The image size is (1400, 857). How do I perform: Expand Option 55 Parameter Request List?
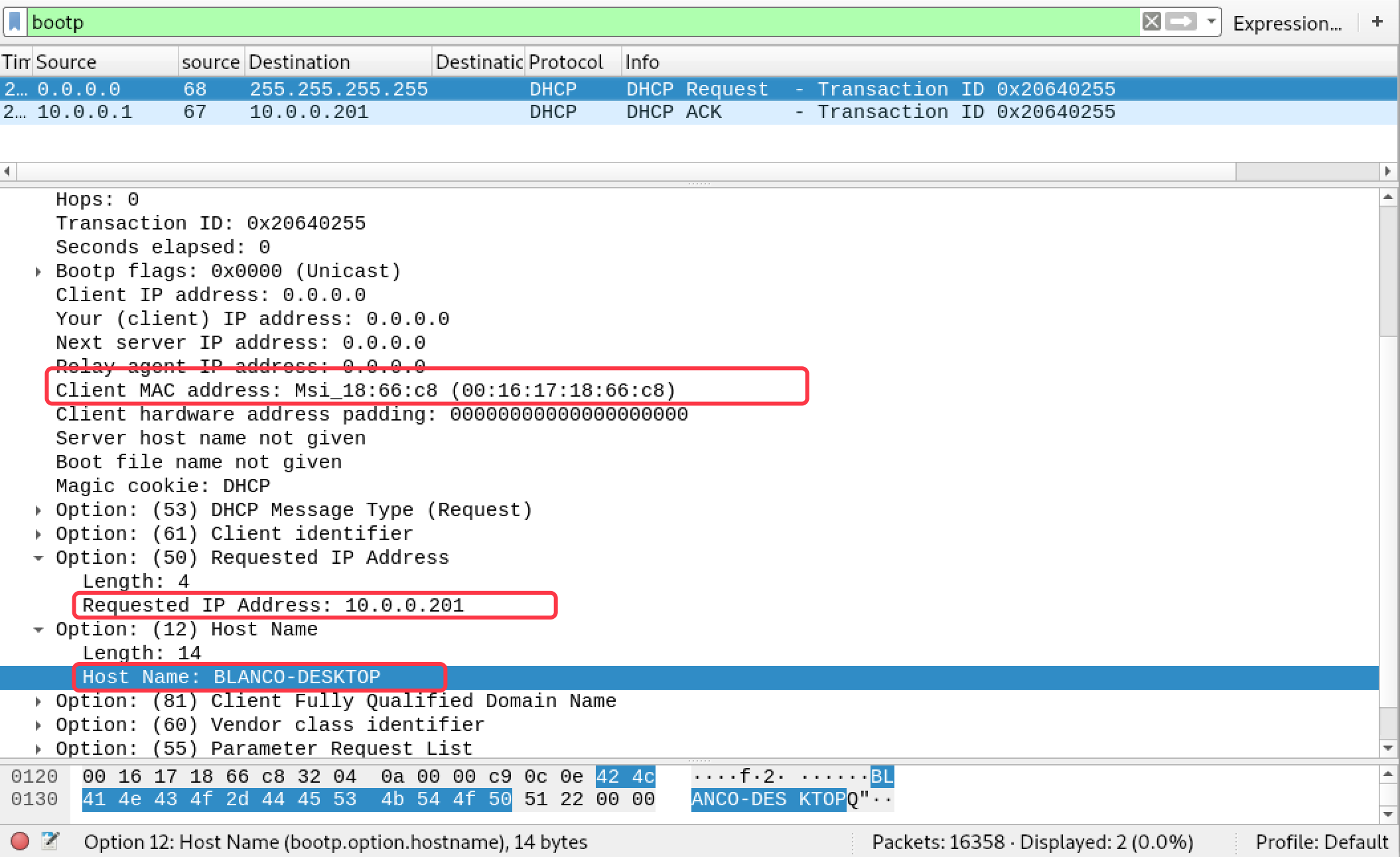pos(38,749)
